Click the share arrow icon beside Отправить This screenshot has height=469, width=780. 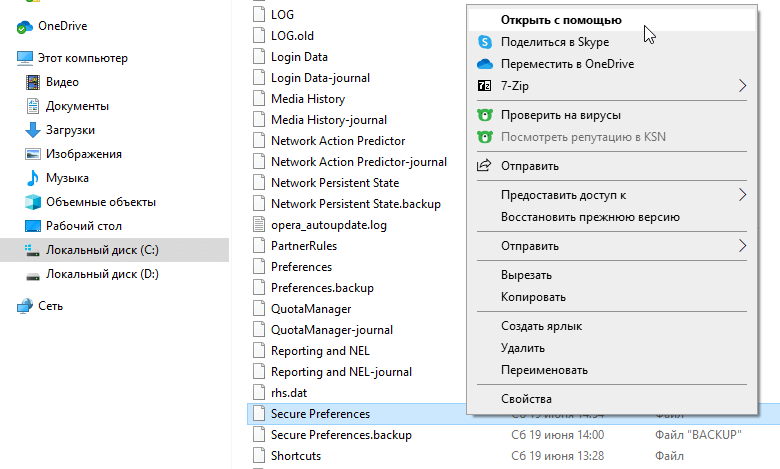click(x=485, y=165)
